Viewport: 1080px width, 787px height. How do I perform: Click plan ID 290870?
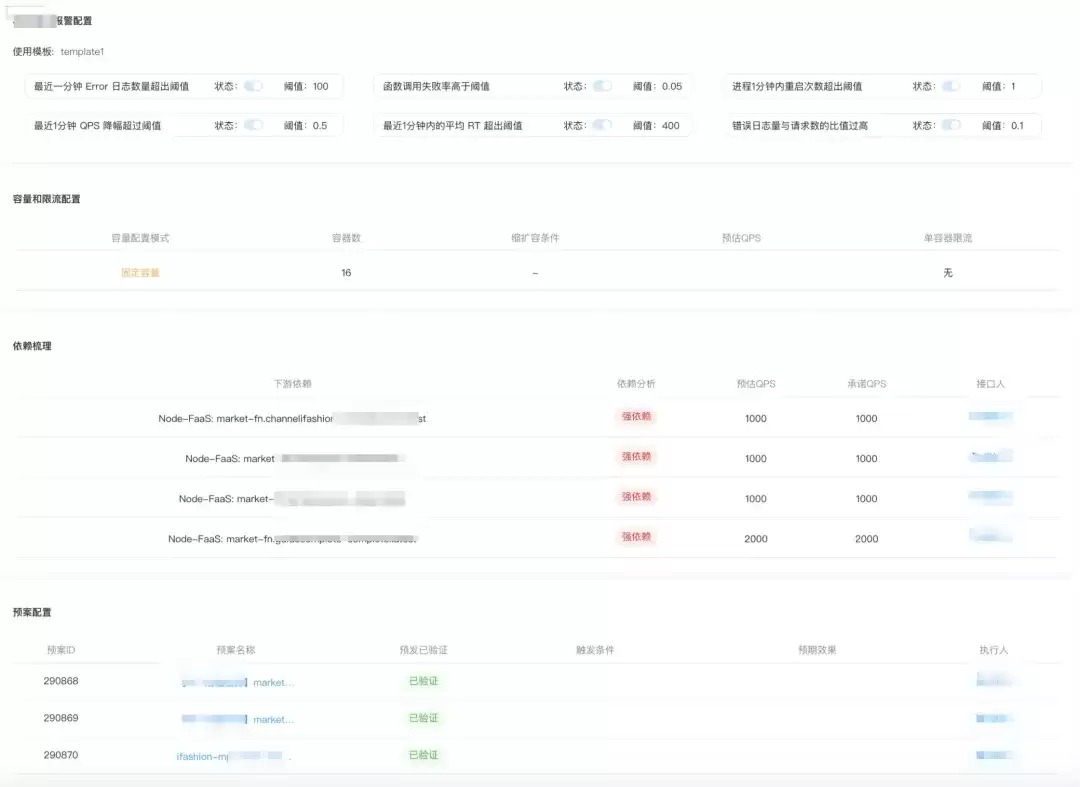point(61,755)
